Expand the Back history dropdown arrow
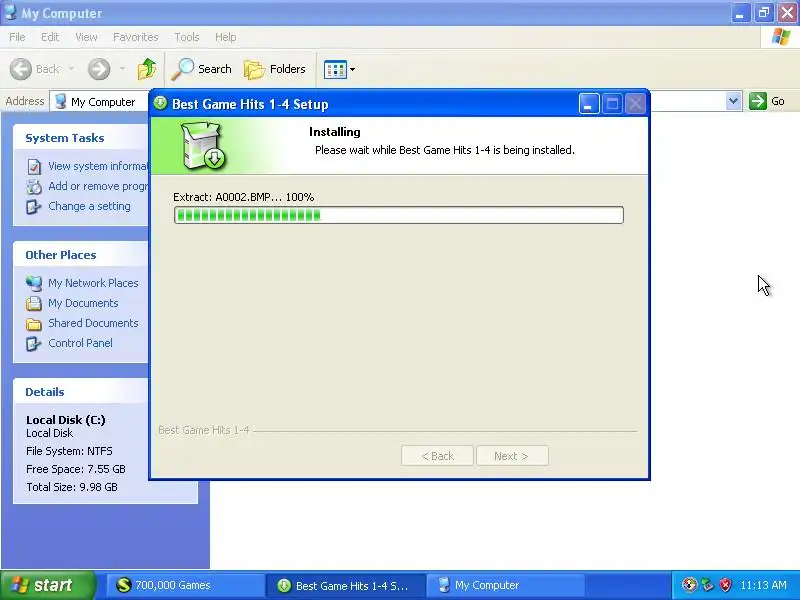Viewport: 800px width, 600px height. pyautogui.click(x=71, y=68)
